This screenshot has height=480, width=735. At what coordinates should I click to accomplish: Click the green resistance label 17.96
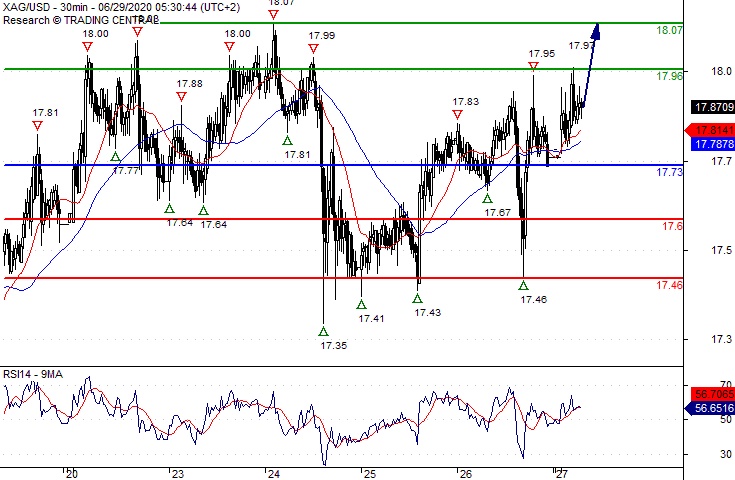coord(669,76)
